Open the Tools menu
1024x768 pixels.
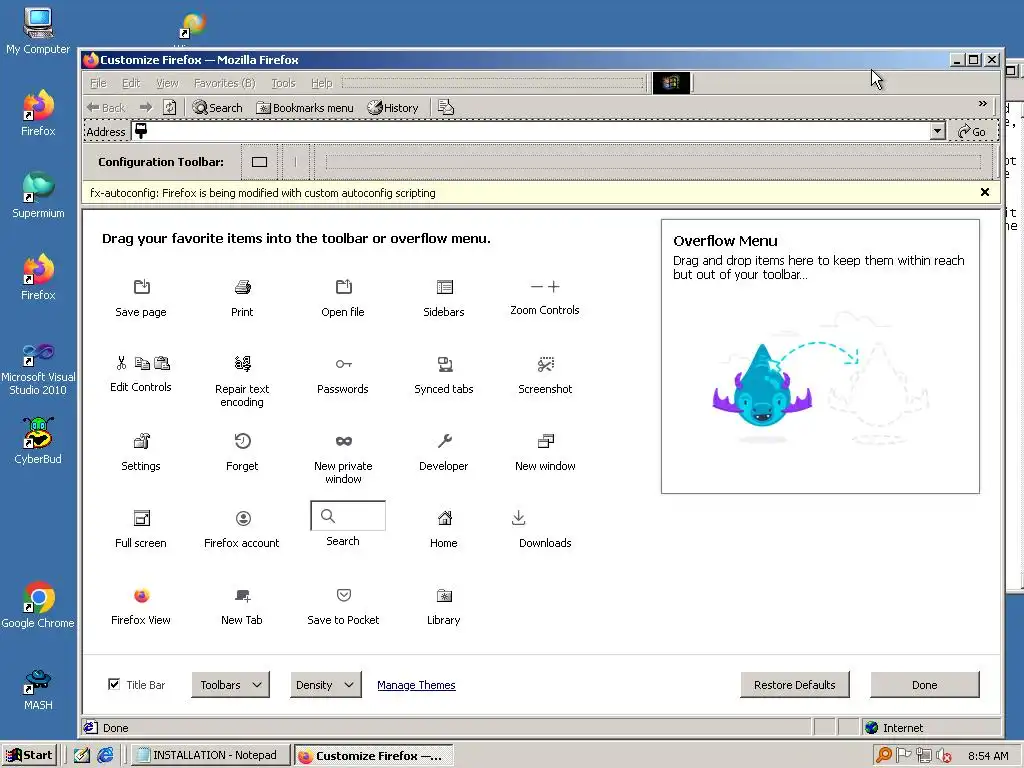283,83
